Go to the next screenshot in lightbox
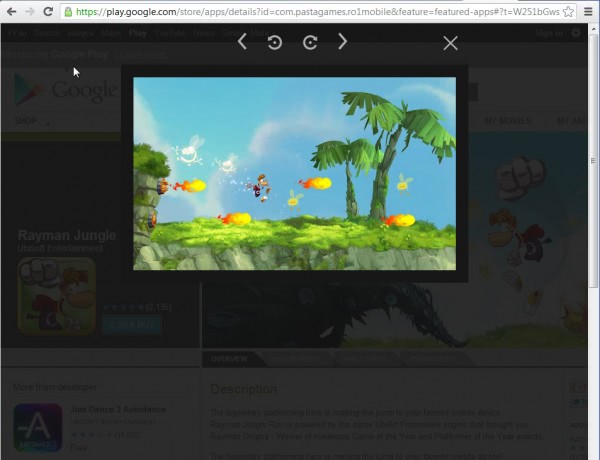600x460 pixels. pos(343,41)
